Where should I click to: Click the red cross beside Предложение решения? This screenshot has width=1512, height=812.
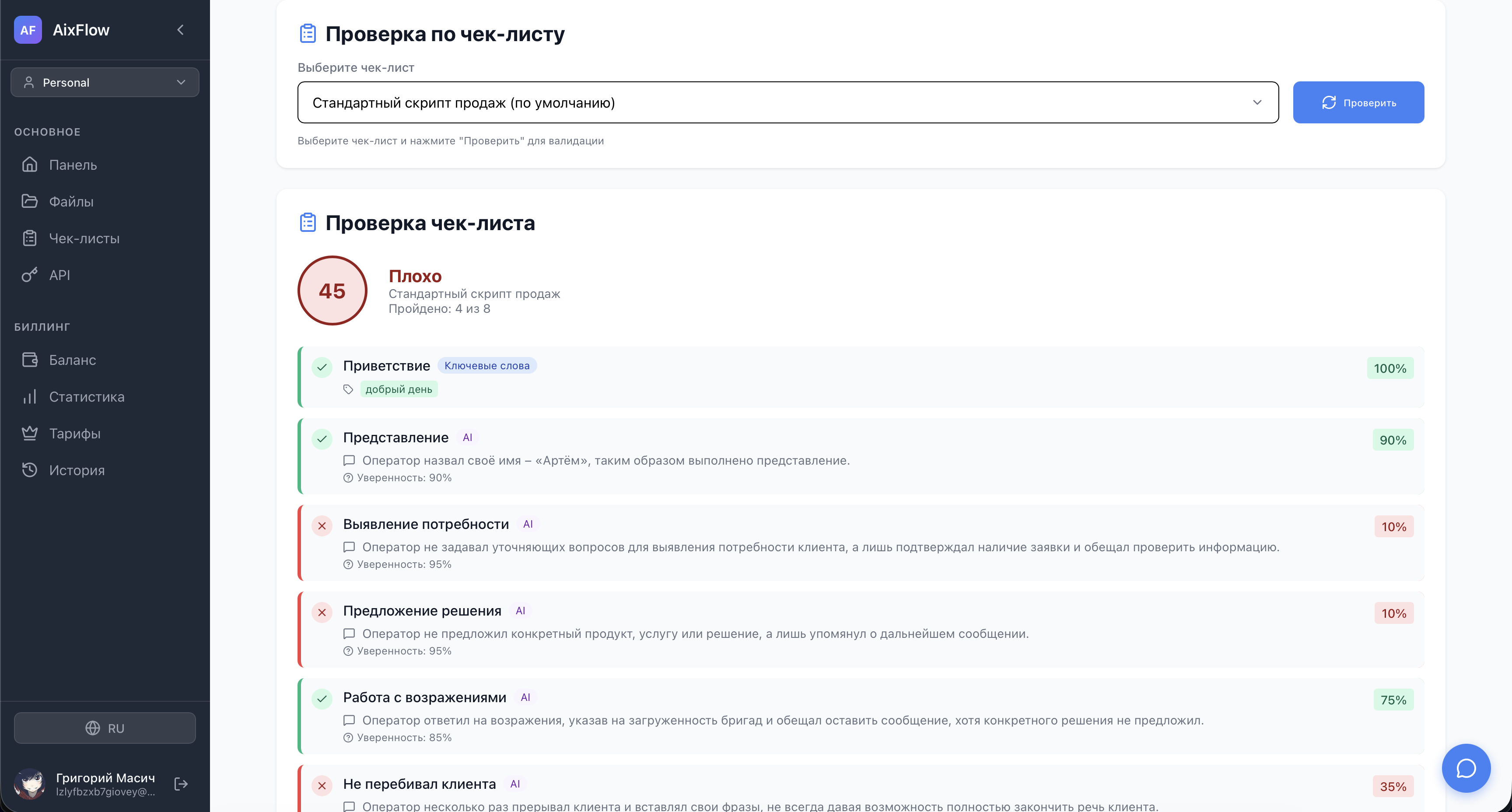point(322,613)
